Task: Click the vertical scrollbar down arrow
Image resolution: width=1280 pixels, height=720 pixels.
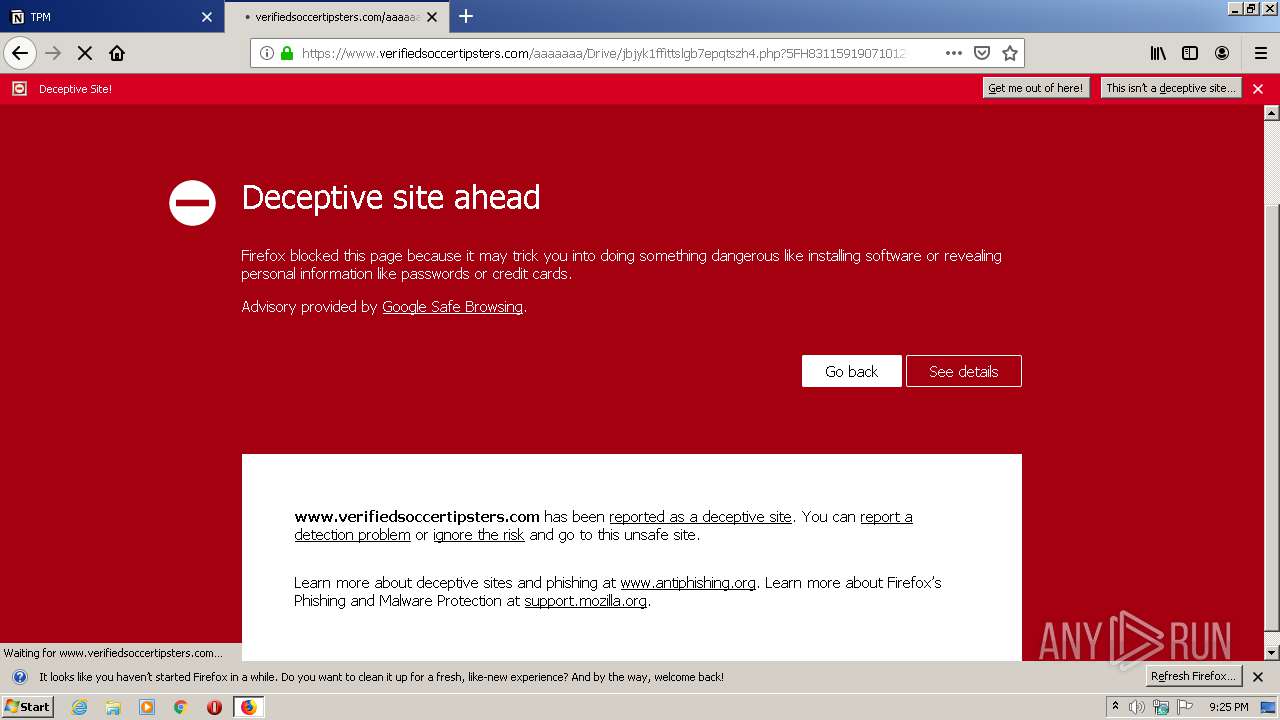Action: 1271,652
